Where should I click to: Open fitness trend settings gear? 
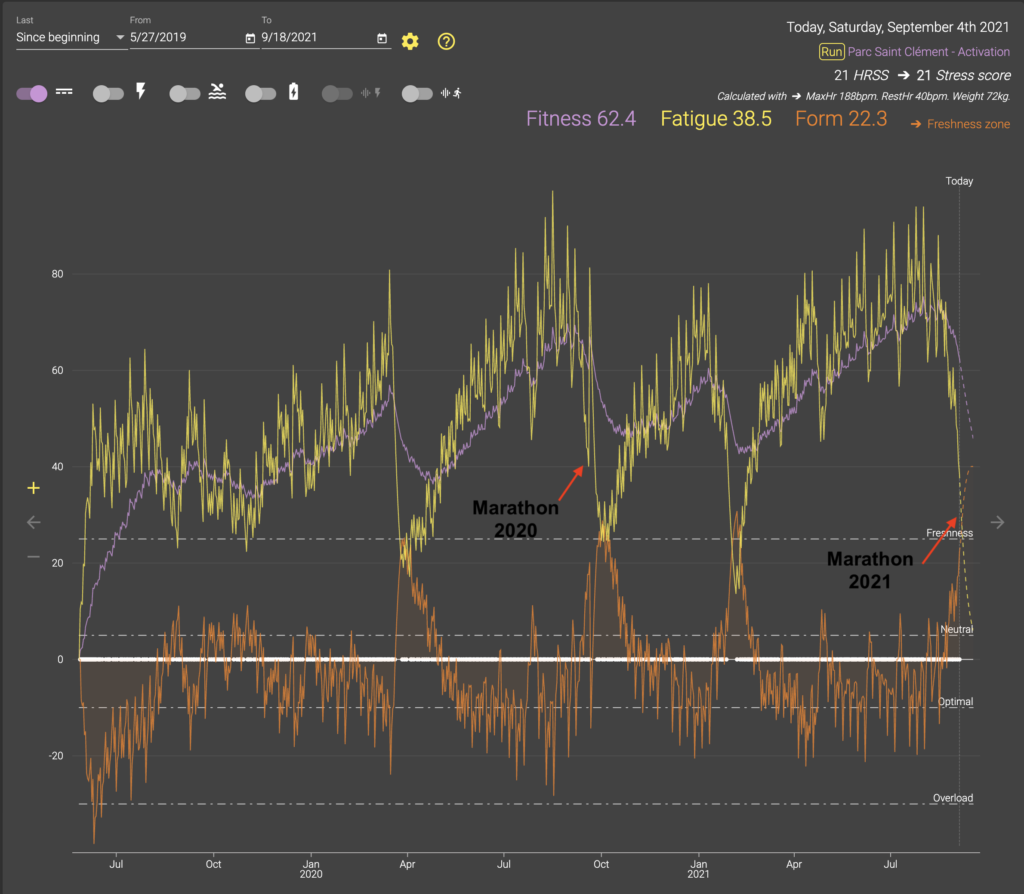(410, 41)
